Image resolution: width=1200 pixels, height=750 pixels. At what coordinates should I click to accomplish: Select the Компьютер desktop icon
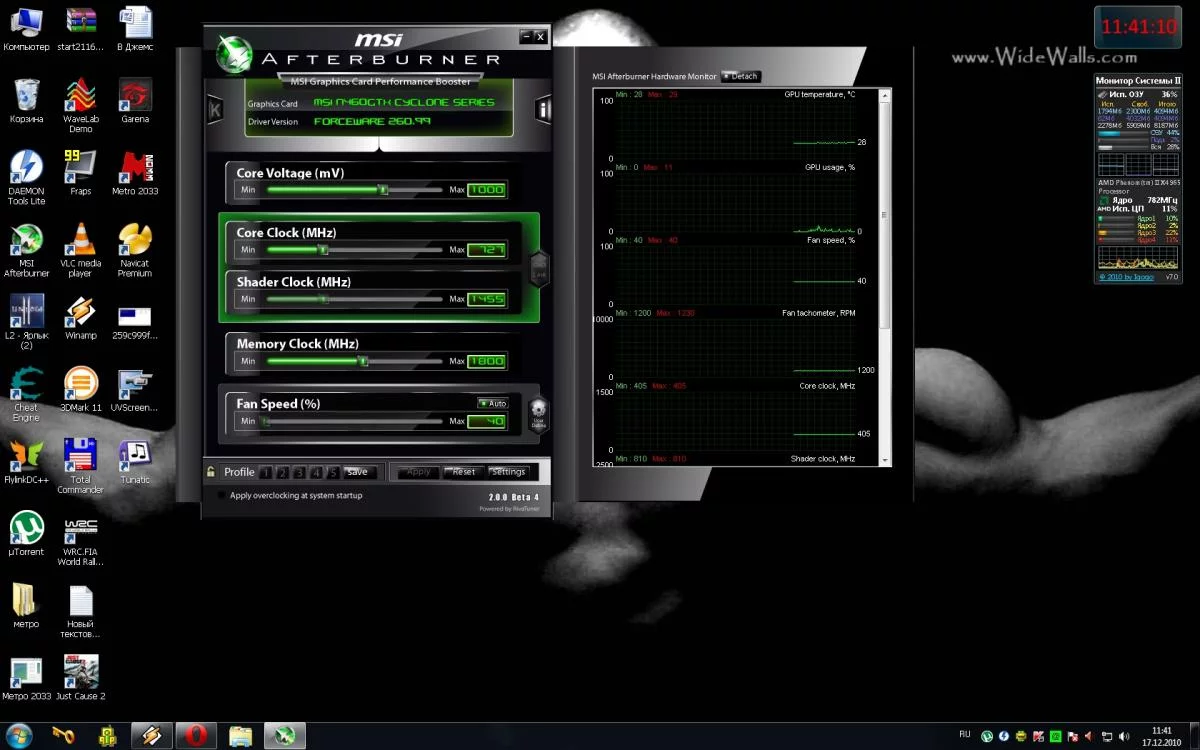coord(26,29)
